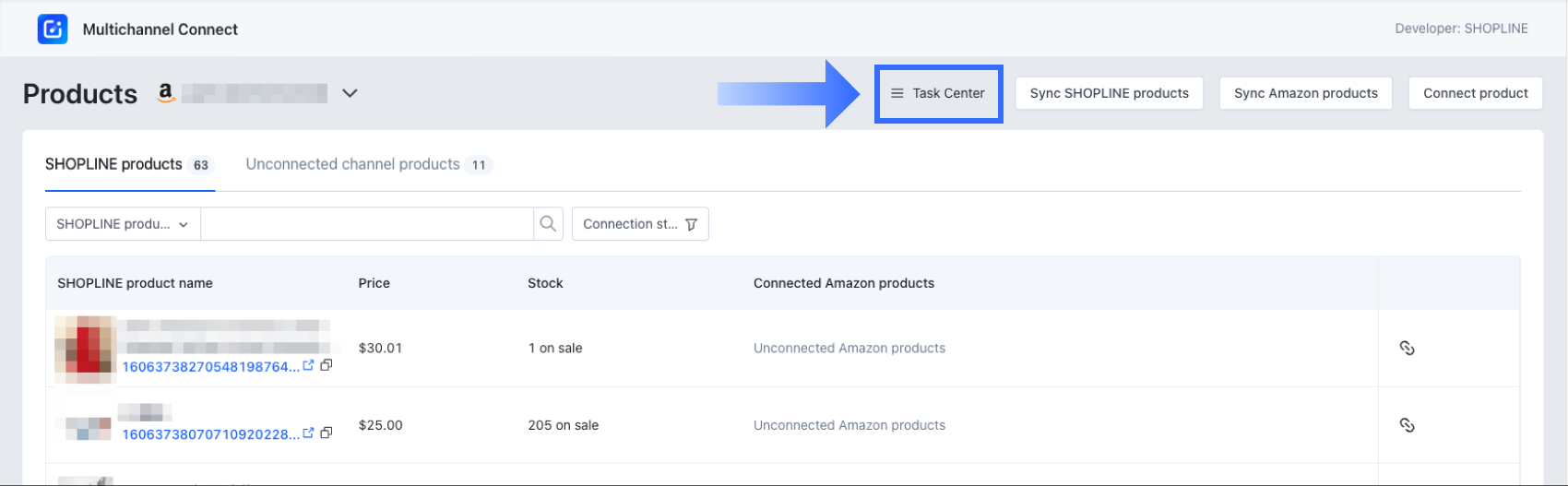Open external link icon for $25.00 product
This screenshot has width=1568, height=486.
[309, 433]
